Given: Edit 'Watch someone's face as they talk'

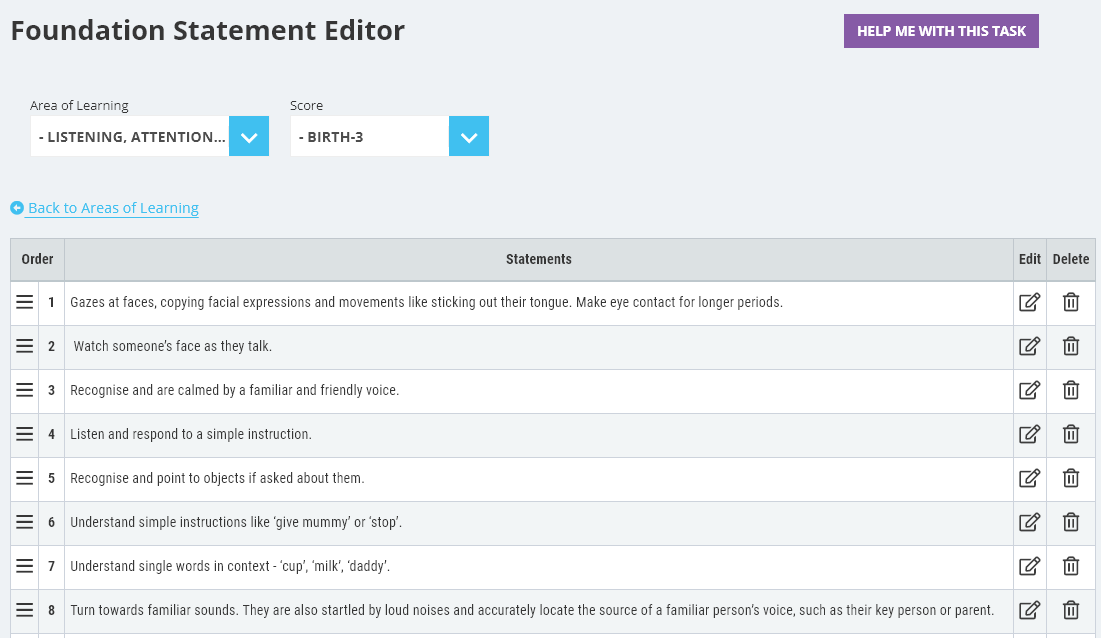Looking at the screenshot, I should point(1029,346).
